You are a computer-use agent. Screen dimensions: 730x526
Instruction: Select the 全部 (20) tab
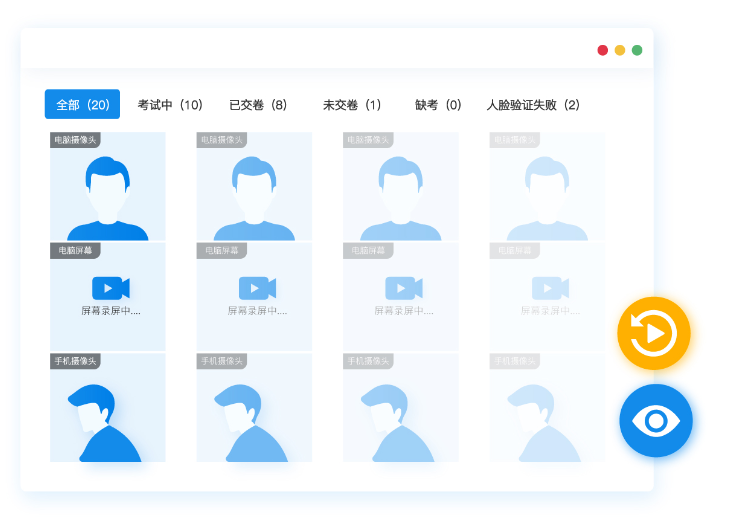tap(82, 104)
